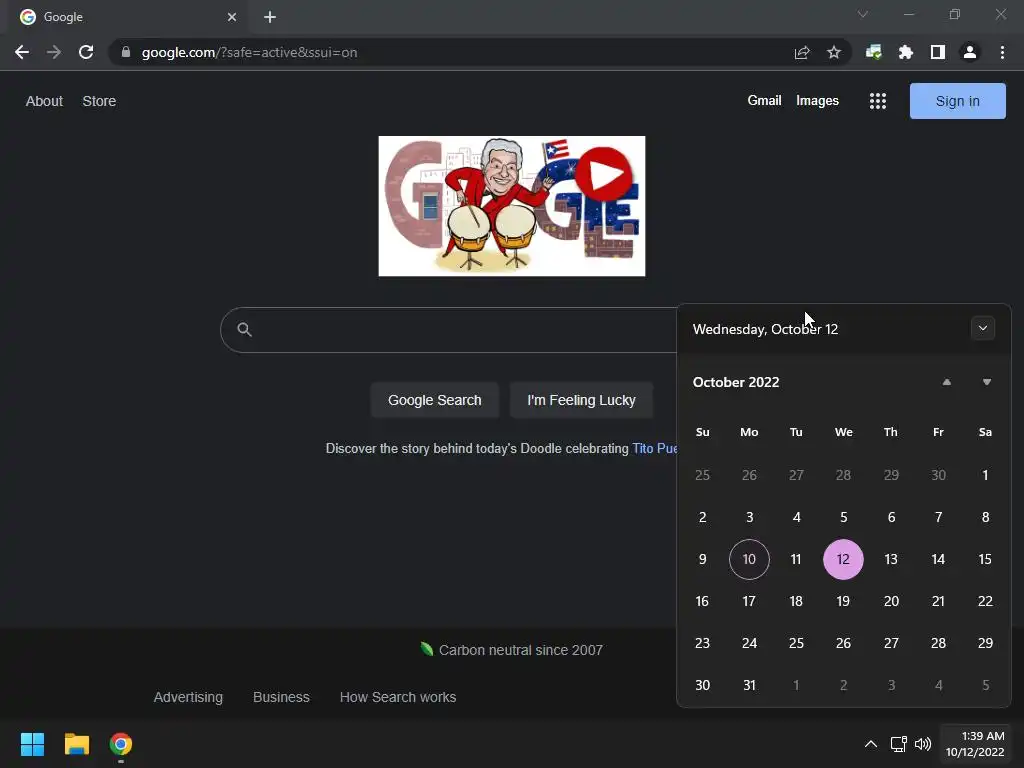The width and height of the screenshot is (1024, 768).
Task: Close the Google tab
Action: click(x=232, y=17)
